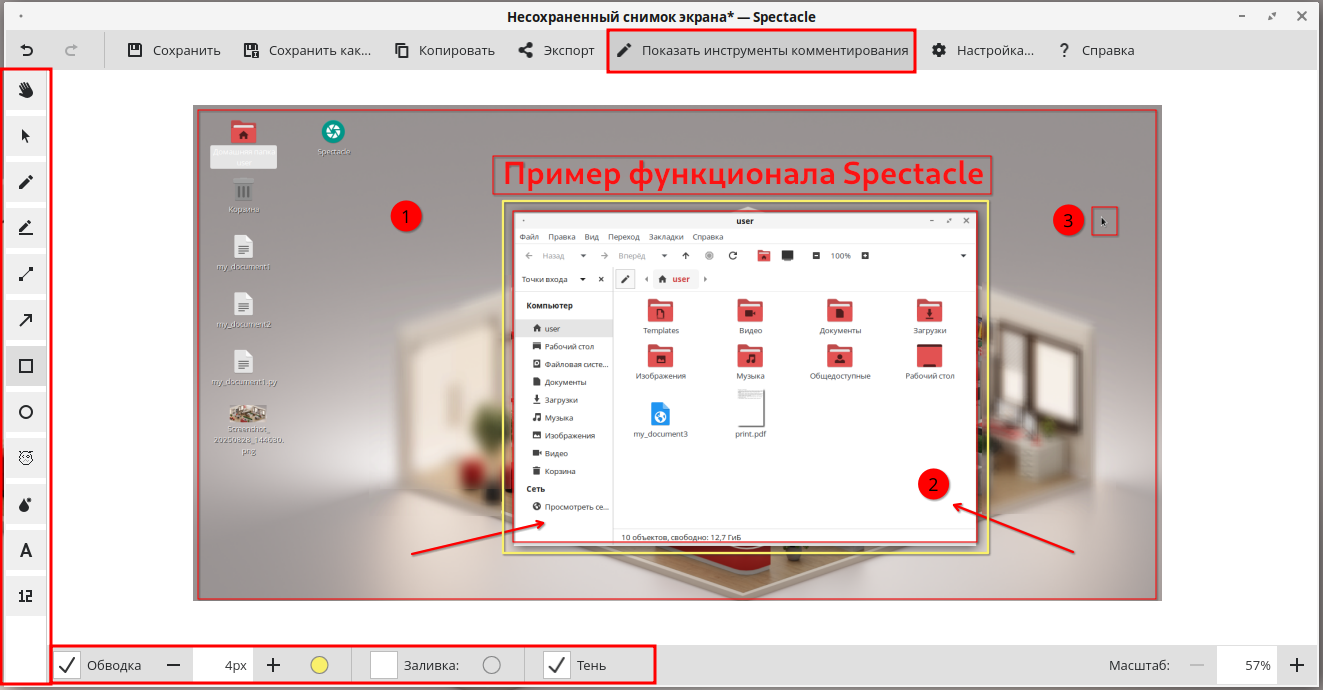Uncheck the Обводка checkbox
1323x690 pixels.
tap(67, 665)
